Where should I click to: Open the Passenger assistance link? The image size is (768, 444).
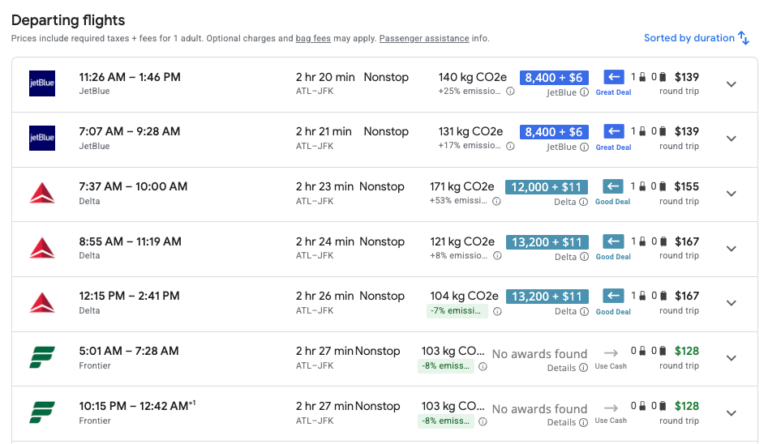[424, 38]
